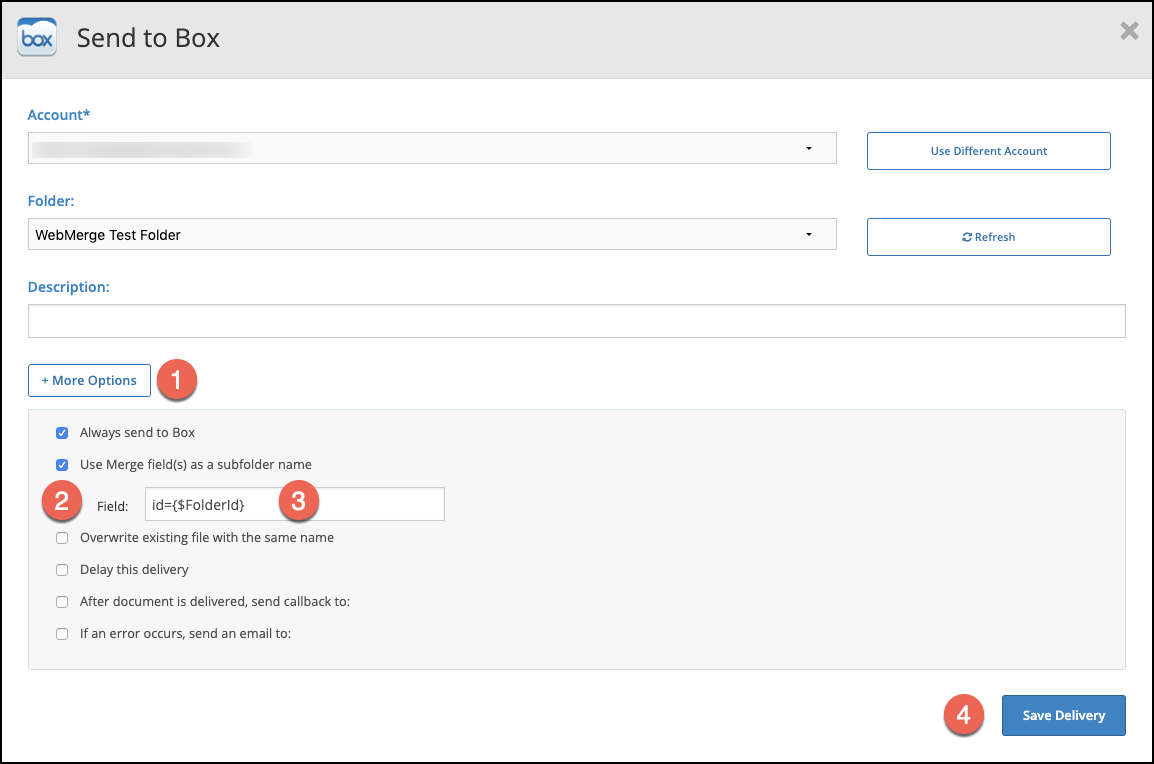Uncheck Use Merge field(s) as subfolder name
Image resolution: width=1154 pixels, height=764 pixels.
[x=62, y=465]
